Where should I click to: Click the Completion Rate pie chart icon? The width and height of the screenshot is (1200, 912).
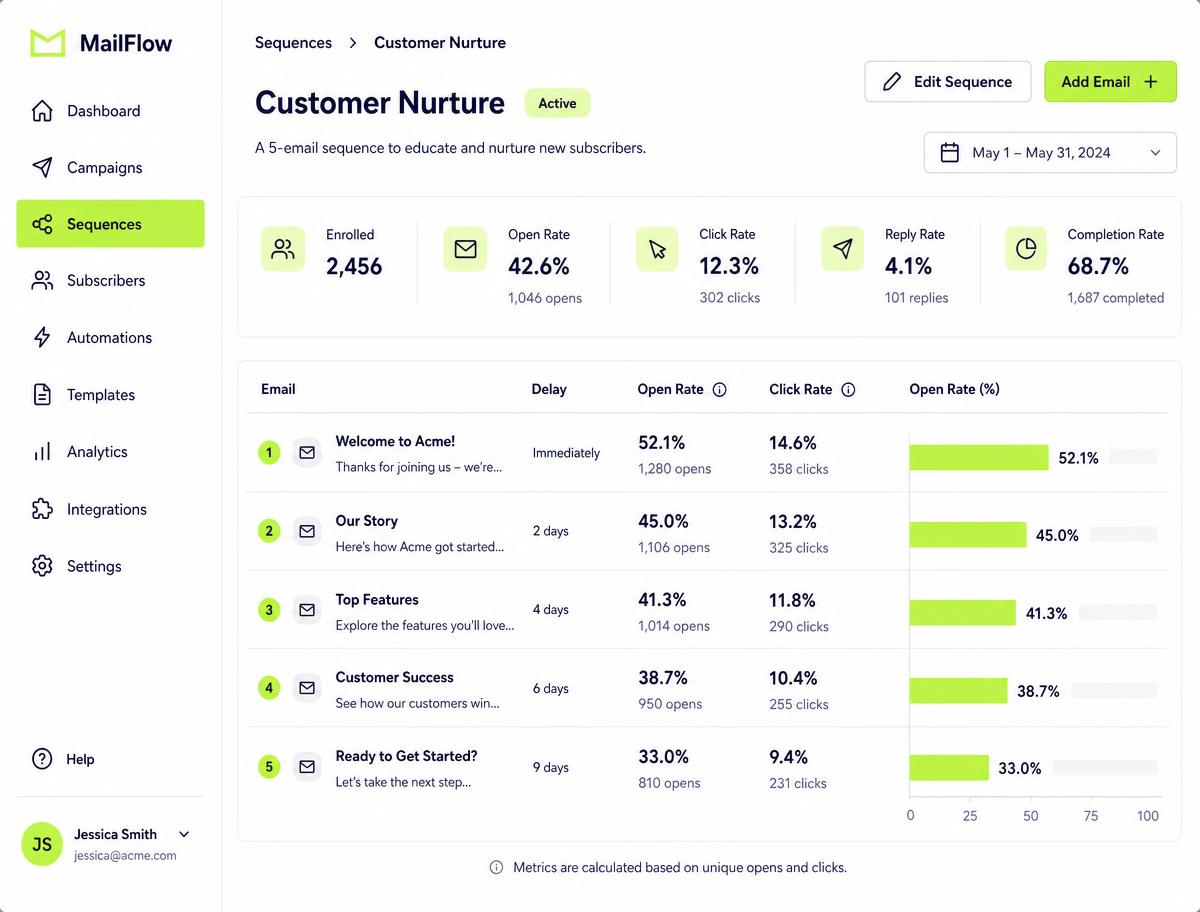coord(1026,250)
